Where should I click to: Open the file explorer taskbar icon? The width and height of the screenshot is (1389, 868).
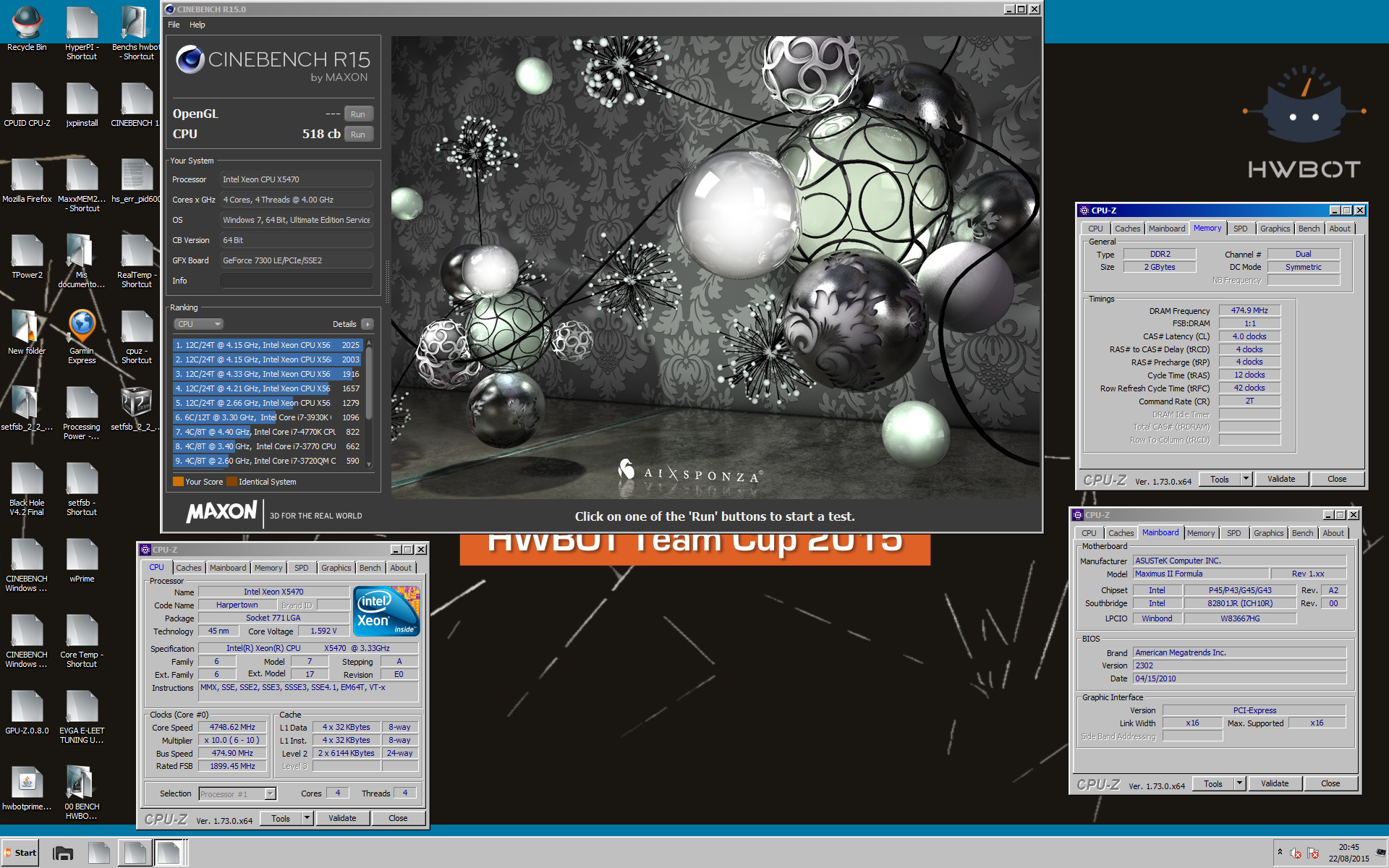pos(63,853)
